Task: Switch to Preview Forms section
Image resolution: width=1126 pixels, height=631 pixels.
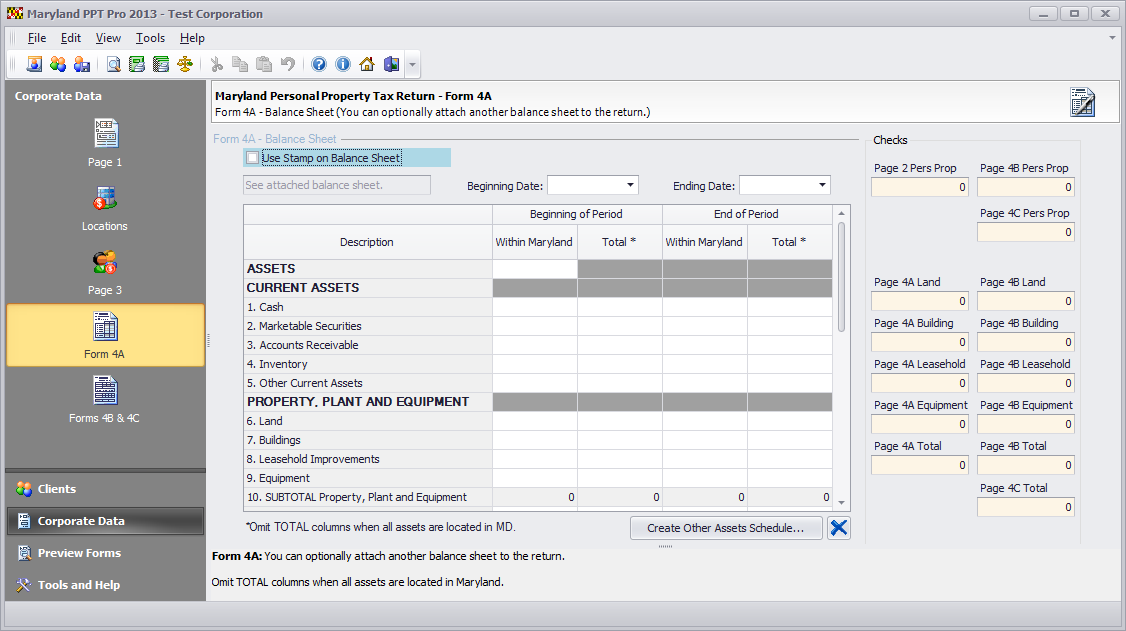Action: (x=79, y=553)
